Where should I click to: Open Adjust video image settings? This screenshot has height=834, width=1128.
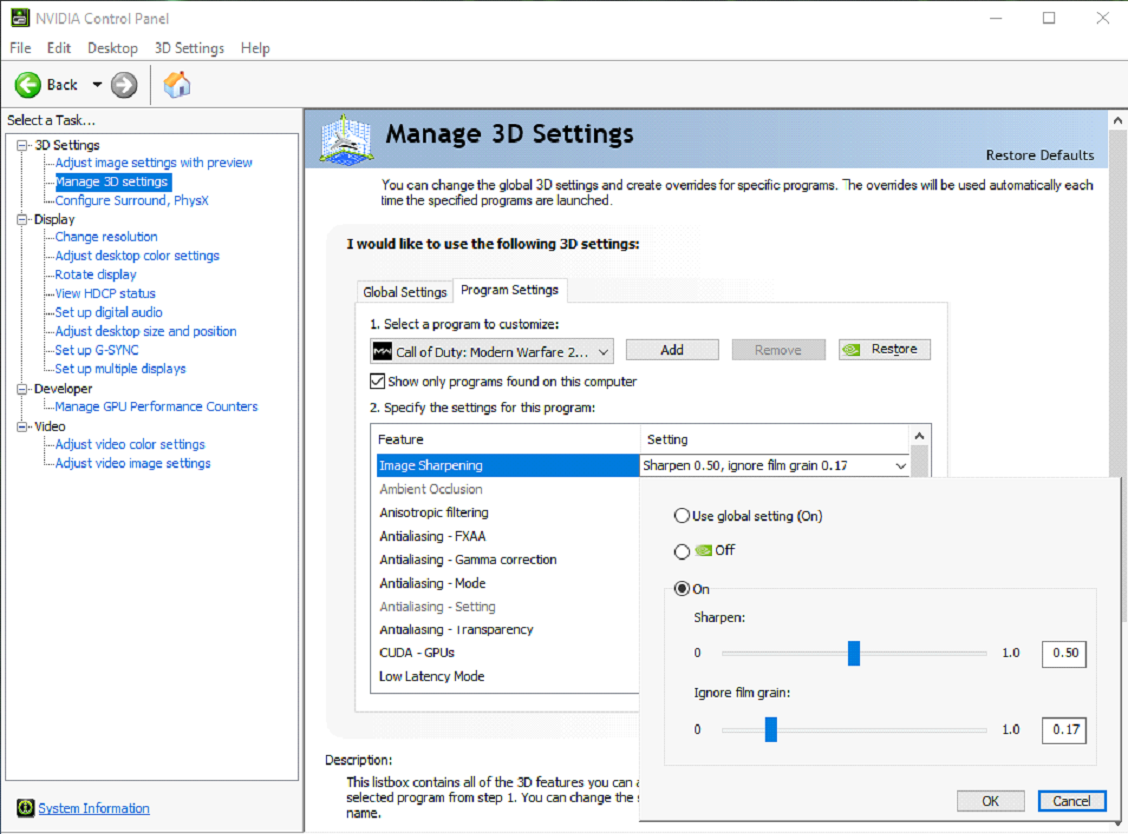pos(132,463)
